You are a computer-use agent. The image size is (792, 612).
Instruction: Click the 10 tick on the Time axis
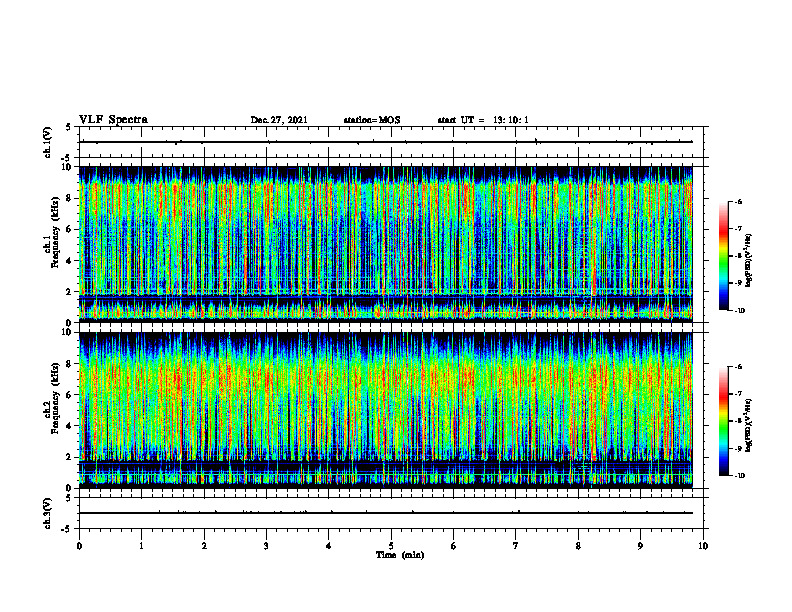[x=703, y=546]
